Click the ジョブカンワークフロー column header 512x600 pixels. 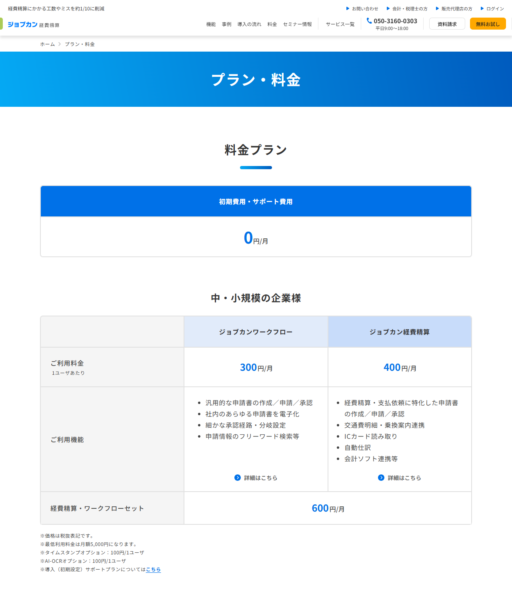coord(256,332)
